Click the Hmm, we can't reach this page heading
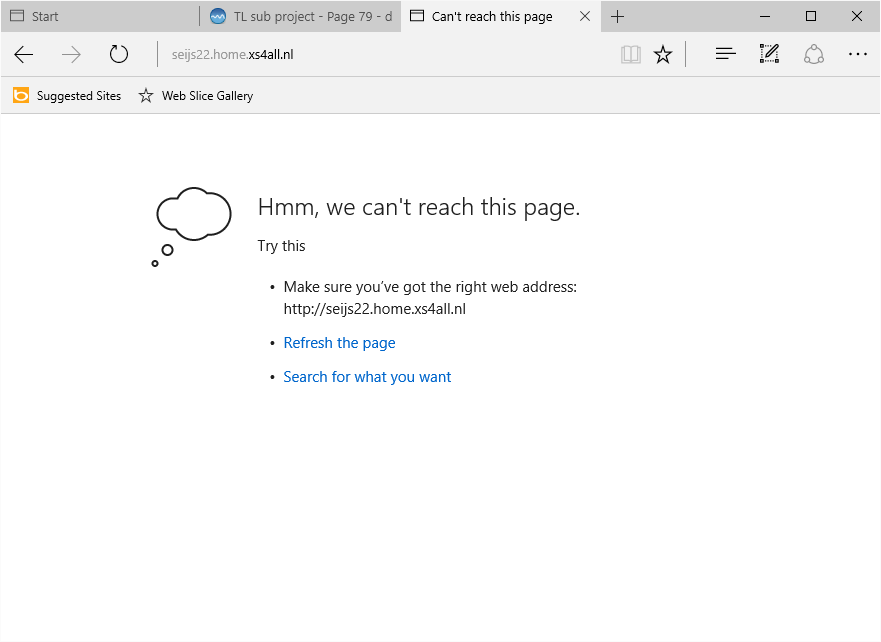The width and height of the screenshot is (881, 642). click(419, 207)
